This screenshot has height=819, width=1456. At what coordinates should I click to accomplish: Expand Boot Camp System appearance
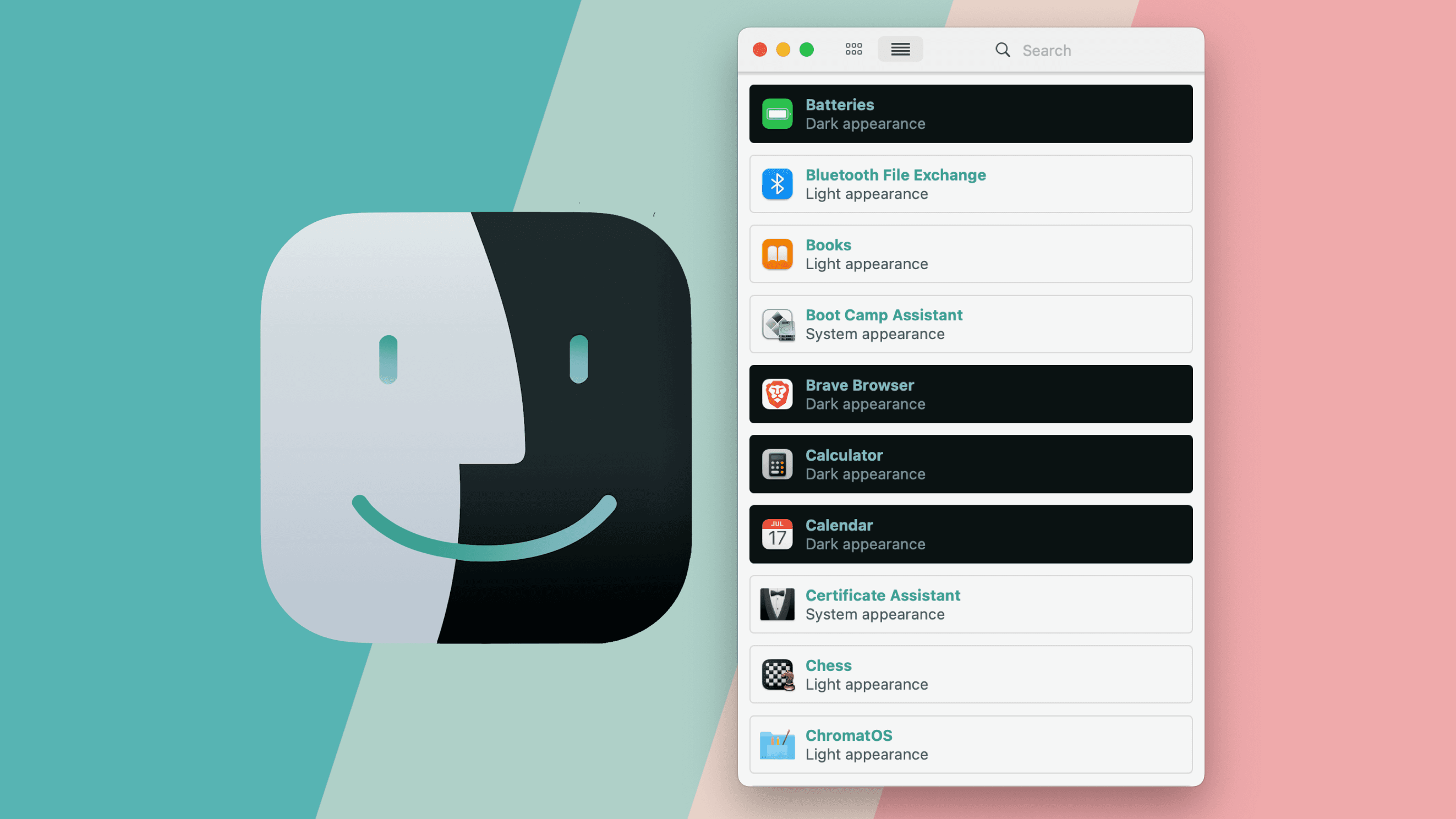970,324
